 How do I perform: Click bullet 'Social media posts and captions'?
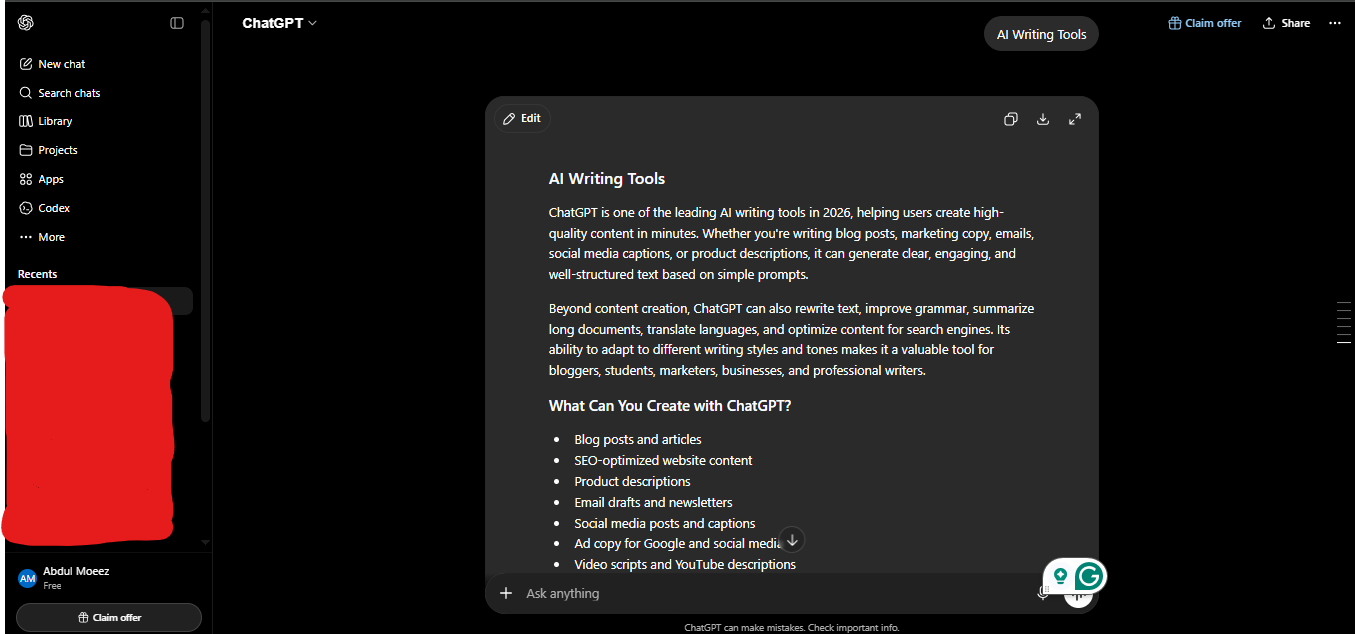point(665,523)
